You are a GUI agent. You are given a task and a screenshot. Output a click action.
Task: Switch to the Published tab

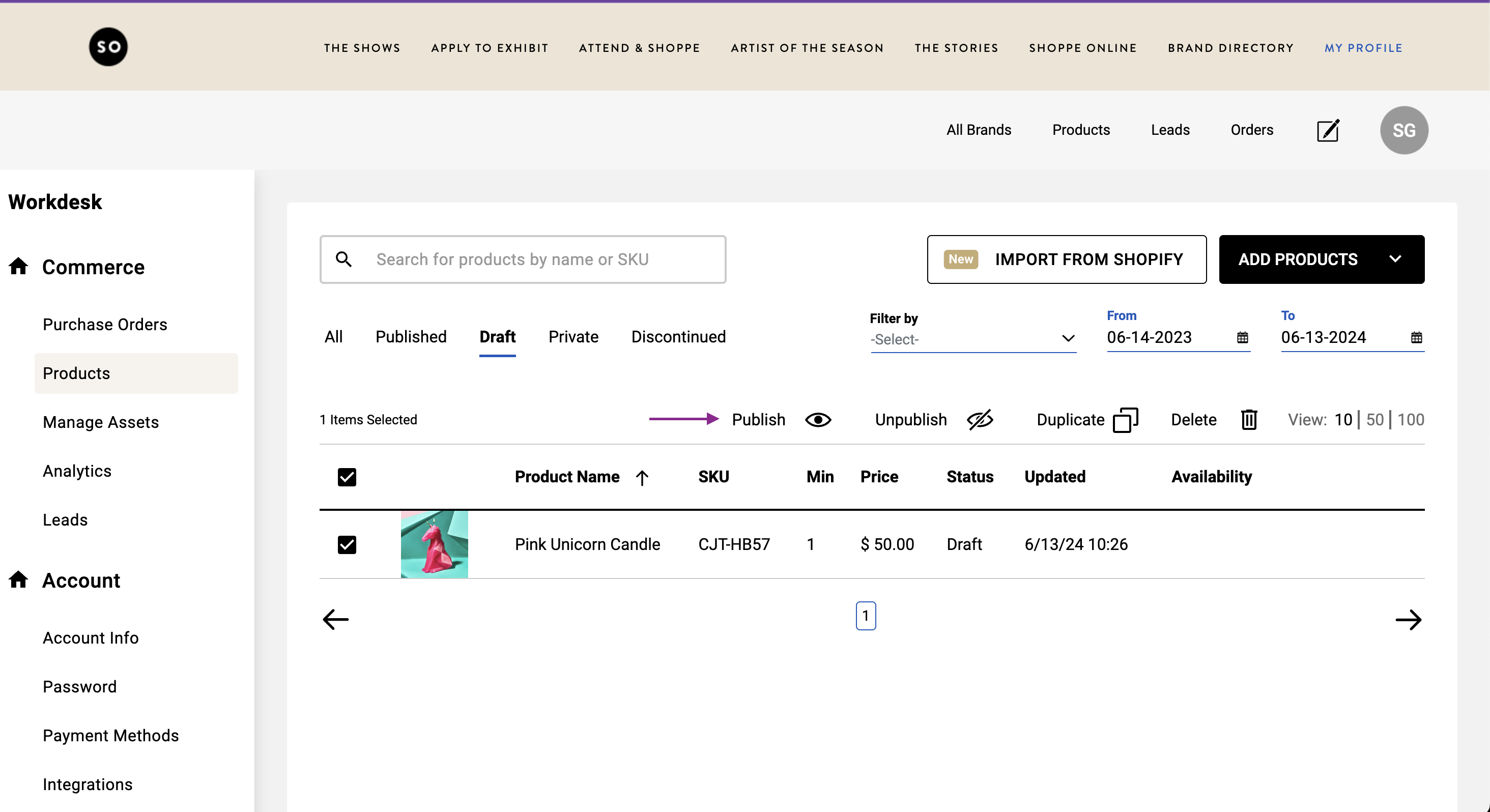click(x=411, y=337)
